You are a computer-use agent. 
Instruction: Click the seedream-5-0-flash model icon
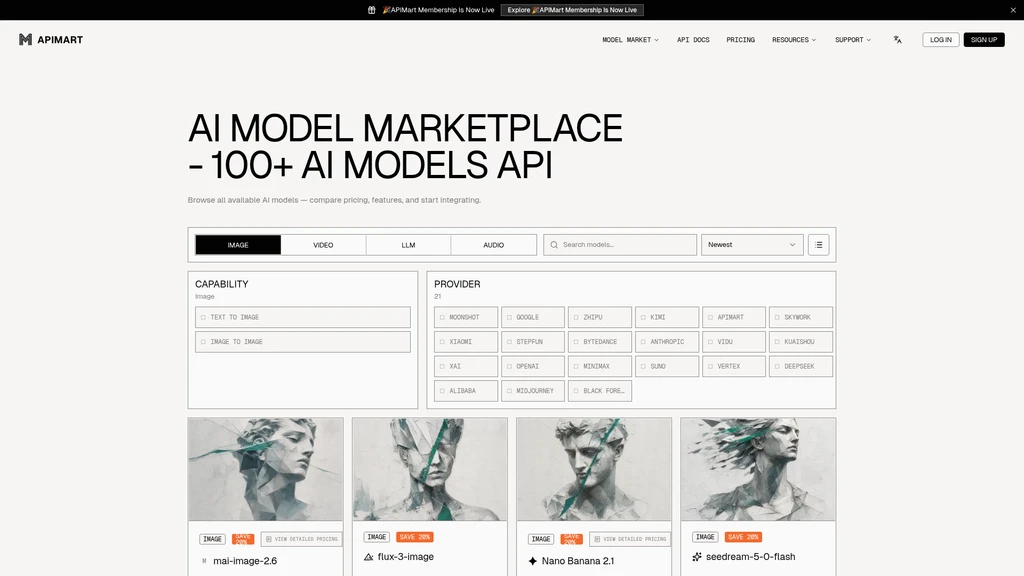tap(697, 557)
